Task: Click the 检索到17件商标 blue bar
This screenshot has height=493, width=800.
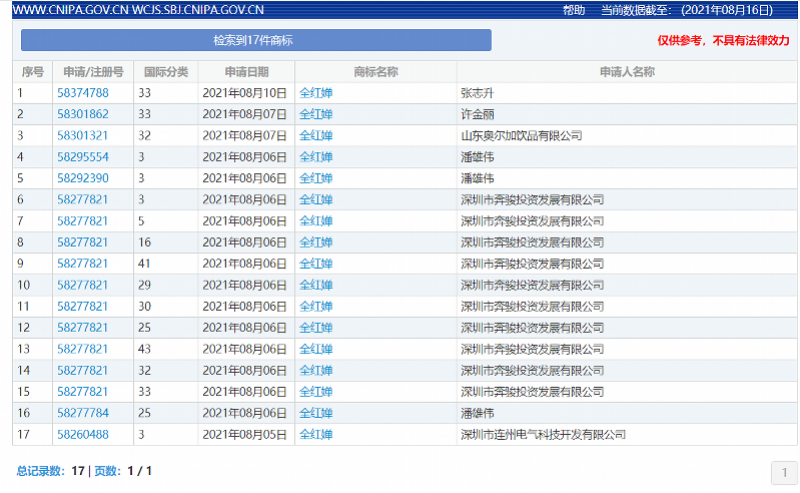Action: click(x=256, y=41)
